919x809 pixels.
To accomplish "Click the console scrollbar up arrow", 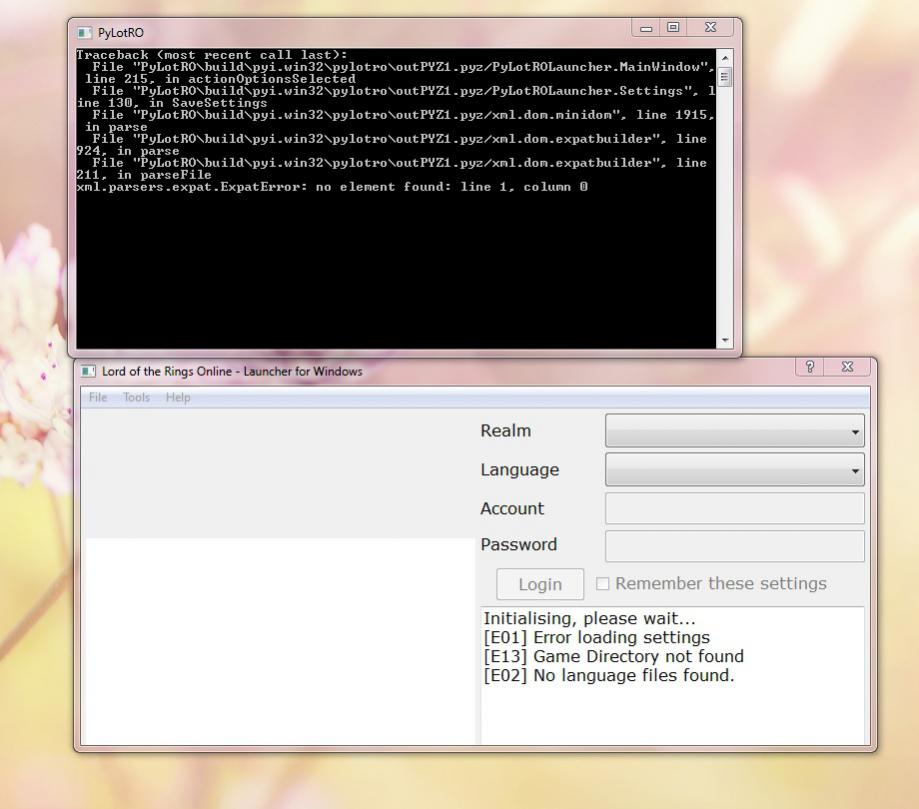I will click(x=725, y=57).
